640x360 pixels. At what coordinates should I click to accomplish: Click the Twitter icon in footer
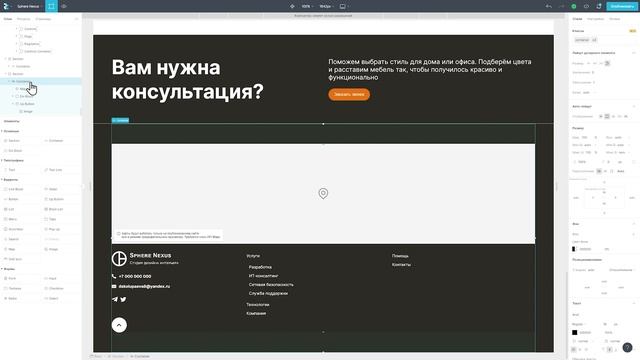coord(123,299)
